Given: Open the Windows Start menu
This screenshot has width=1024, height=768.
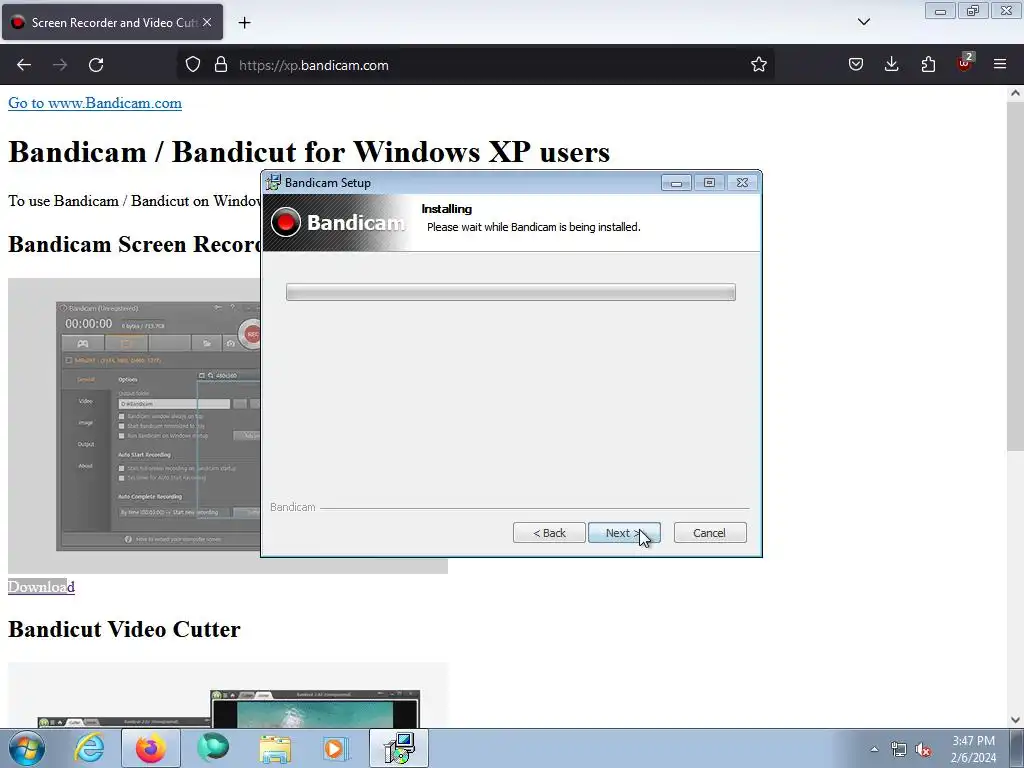Looking at the screenshot, I should [27, 748].
